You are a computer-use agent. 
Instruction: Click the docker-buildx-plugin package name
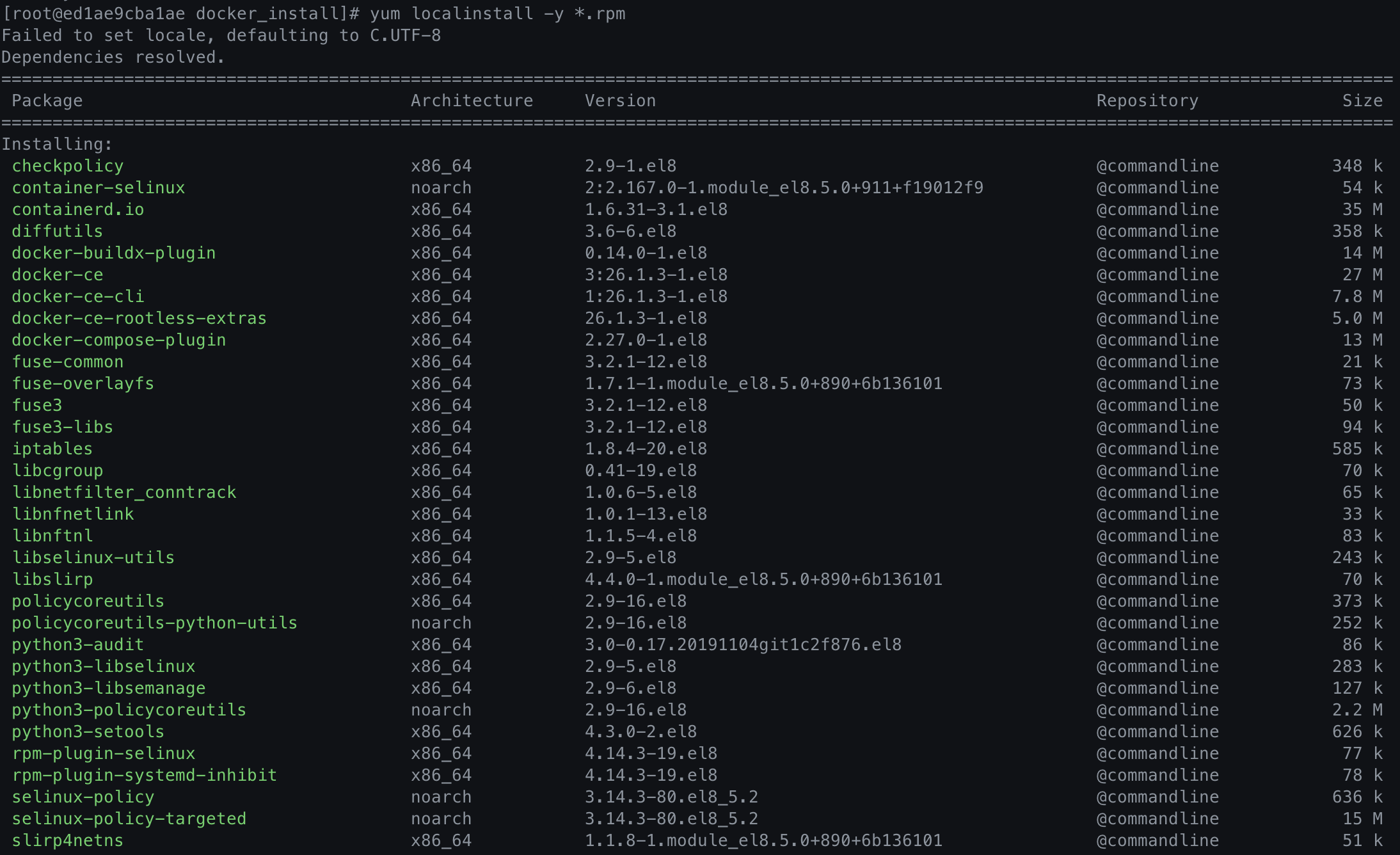point(113,253)
